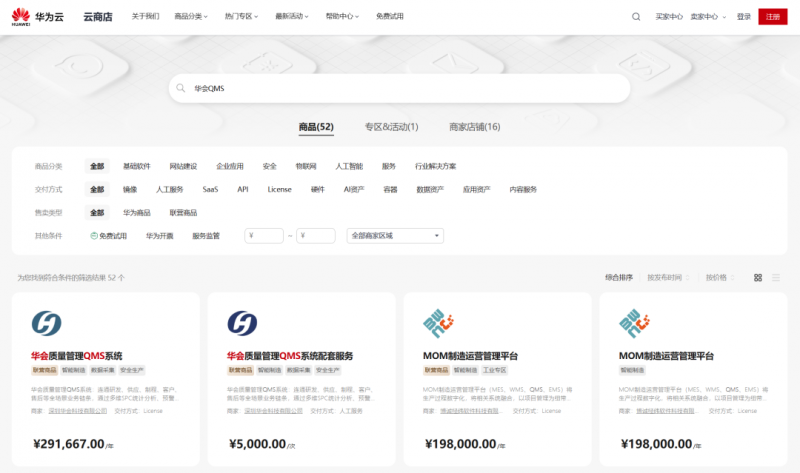The height and width of the screenshot is (473, 800).
Task: Click logo of the MOM card tagged 联营商品
Action: (x=438, y=323)
